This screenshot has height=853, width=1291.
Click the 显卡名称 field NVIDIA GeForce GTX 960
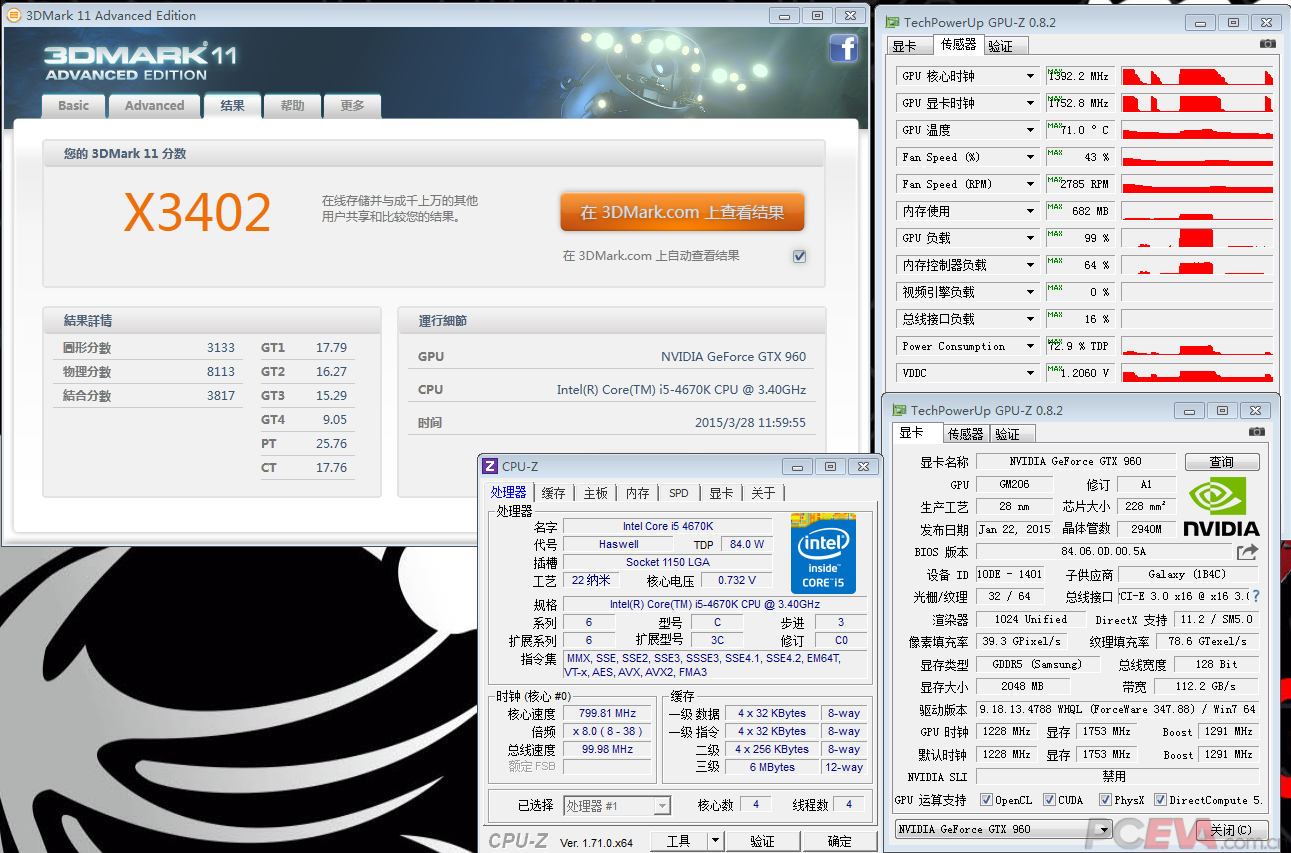[x=1075, y=461]
